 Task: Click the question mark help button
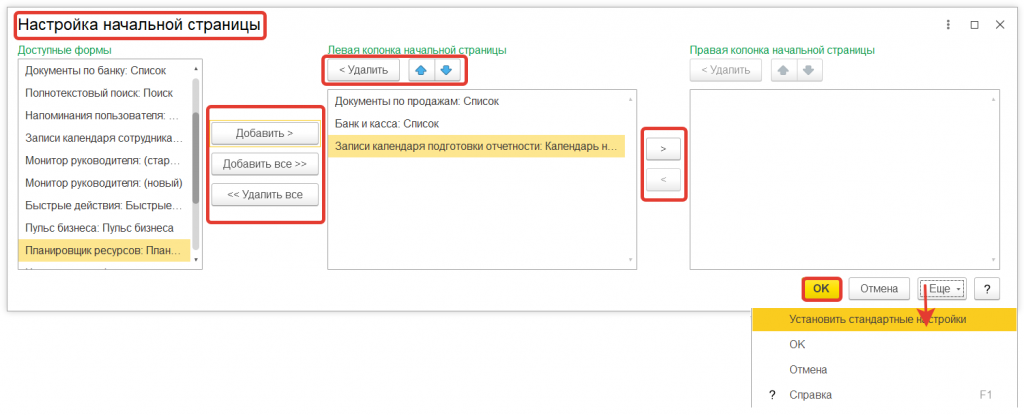[x=987, y=289]
